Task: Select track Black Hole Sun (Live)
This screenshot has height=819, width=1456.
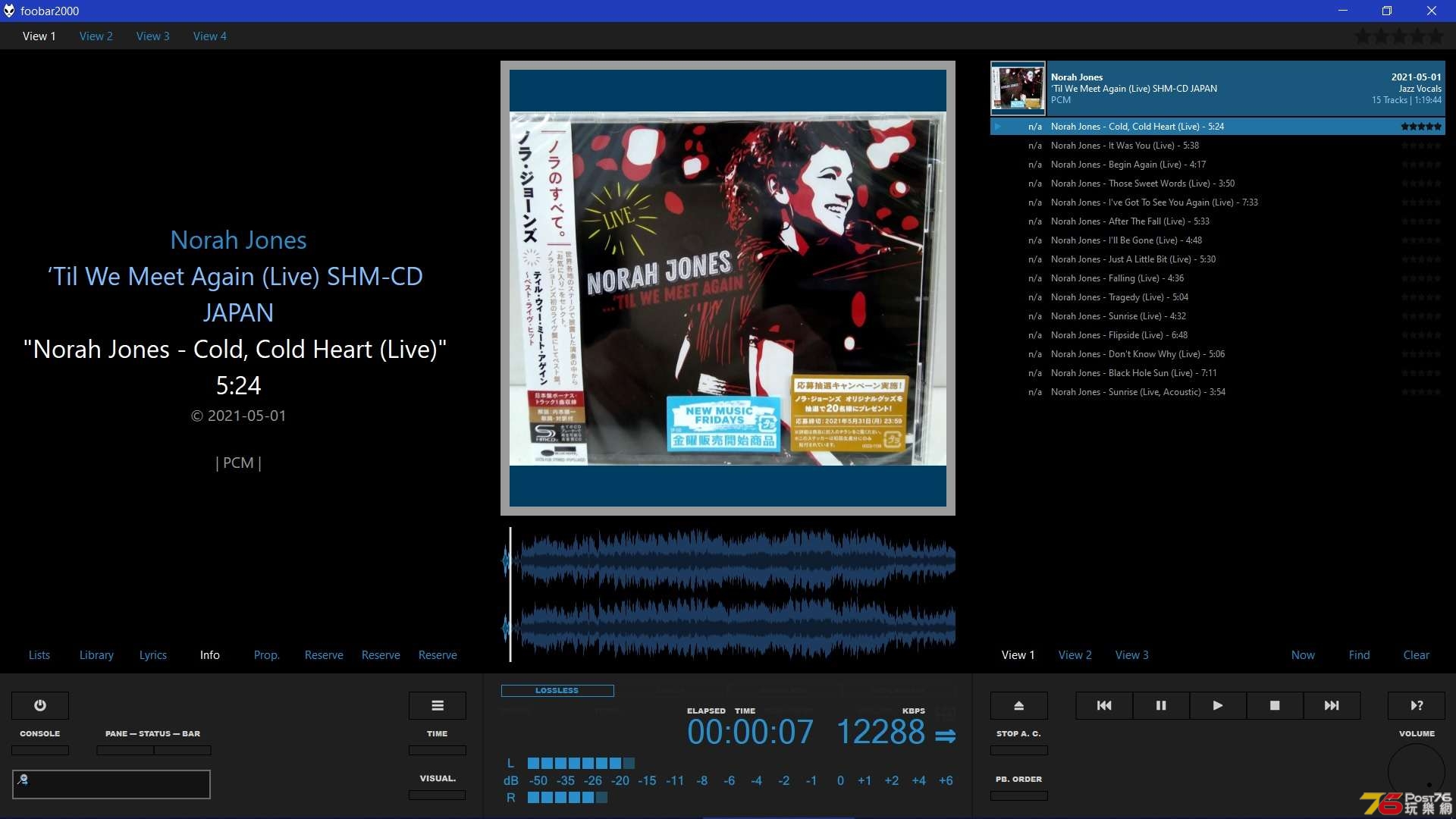Action: point(1218,373)
